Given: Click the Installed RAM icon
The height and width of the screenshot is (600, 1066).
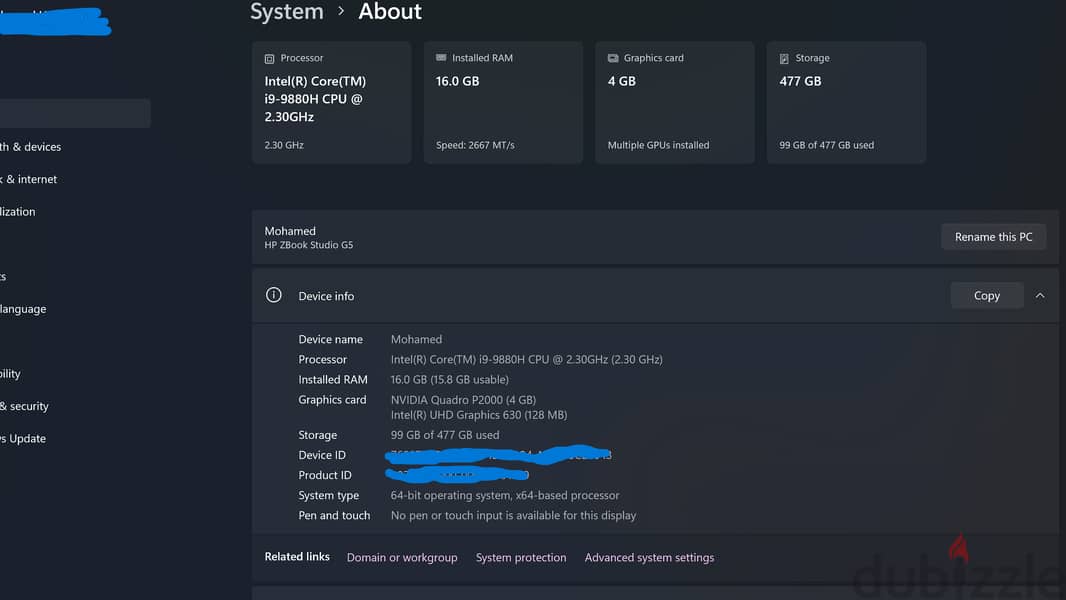Looking at the screenshot, I should (441, 58).
